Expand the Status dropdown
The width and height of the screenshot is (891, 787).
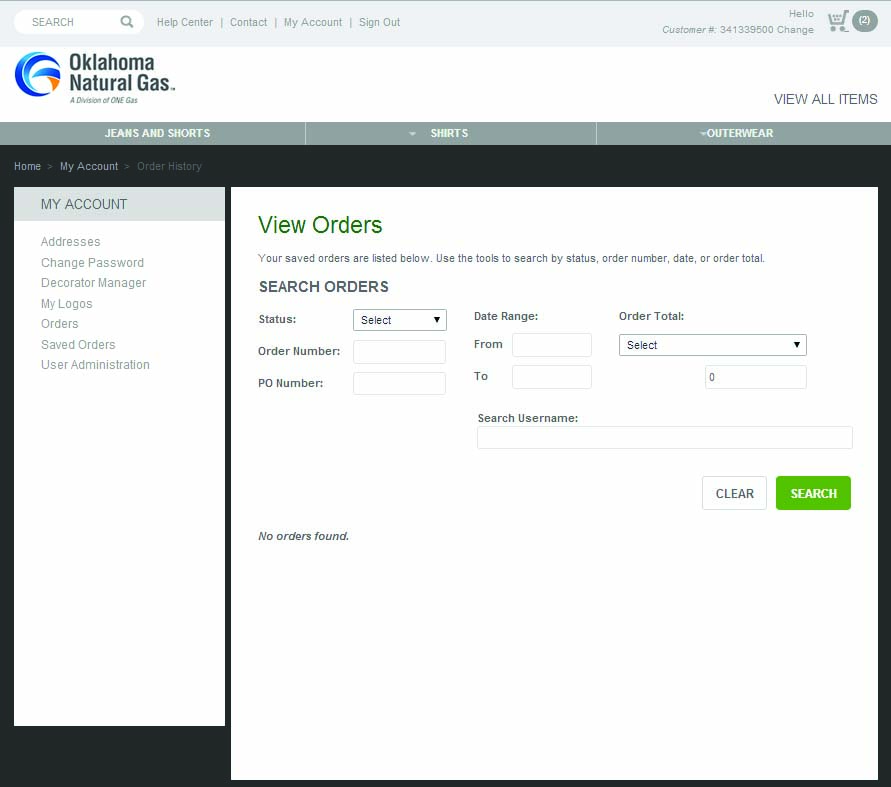click(x=400, y=320)
